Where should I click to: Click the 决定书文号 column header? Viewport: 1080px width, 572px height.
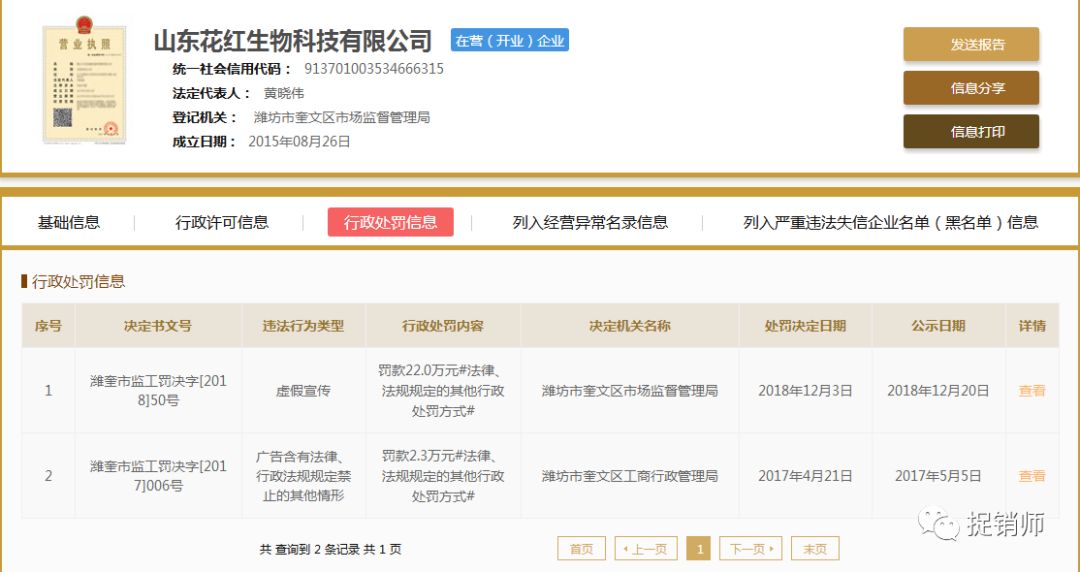(x=158, y=326)
